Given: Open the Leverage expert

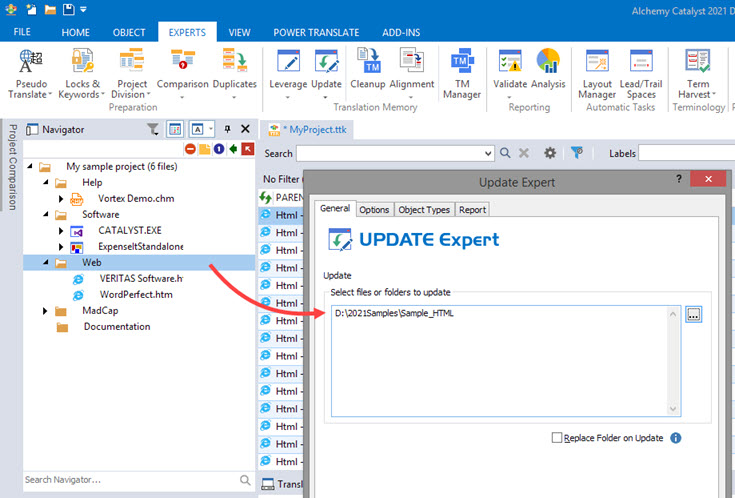Looking at the screenshot, I should pyautogui.click(x=288, y=74).
